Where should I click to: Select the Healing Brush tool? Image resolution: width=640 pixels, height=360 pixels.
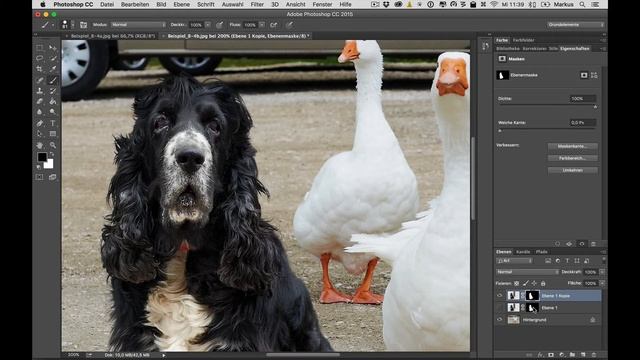tap(40, 80)
